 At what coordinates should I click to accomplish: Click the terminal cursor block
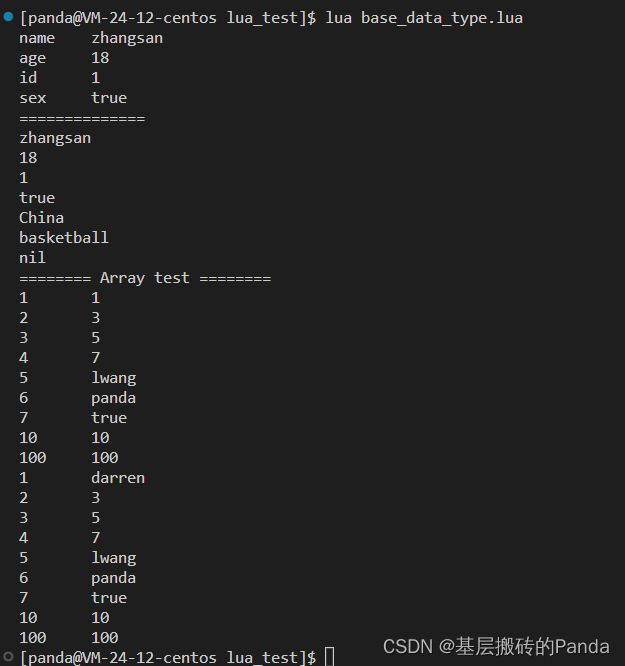pos(329,657)
